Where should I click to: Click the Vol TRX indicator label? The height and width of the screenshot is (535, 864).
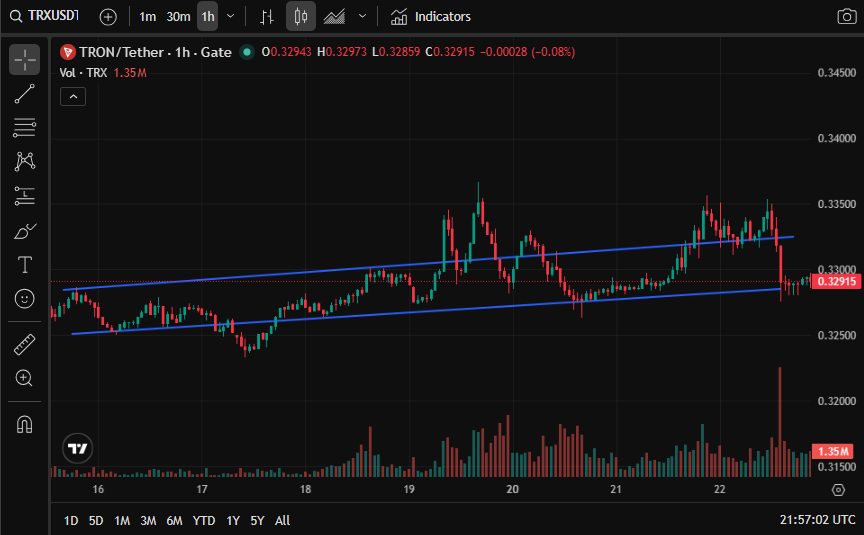pos(83,73)
